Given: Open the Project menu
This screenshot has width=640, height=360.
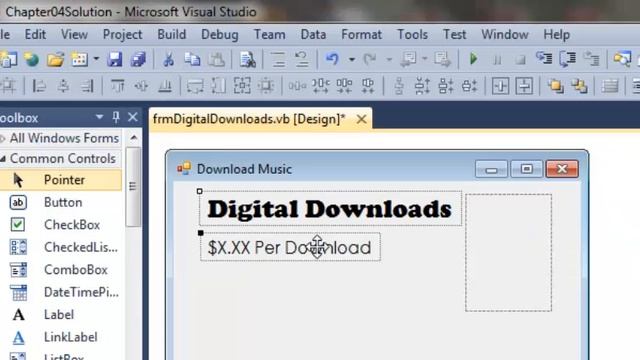Looking at the screenshot, I should coord(122,35).
